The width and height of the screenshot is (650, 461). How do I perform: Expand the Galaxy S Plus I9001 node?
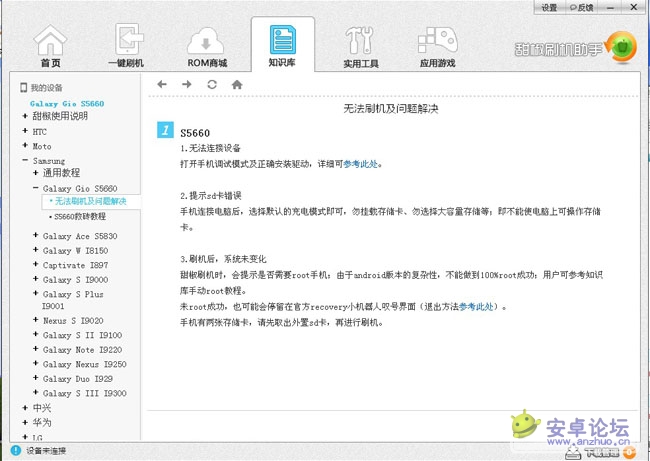point(36,293)
